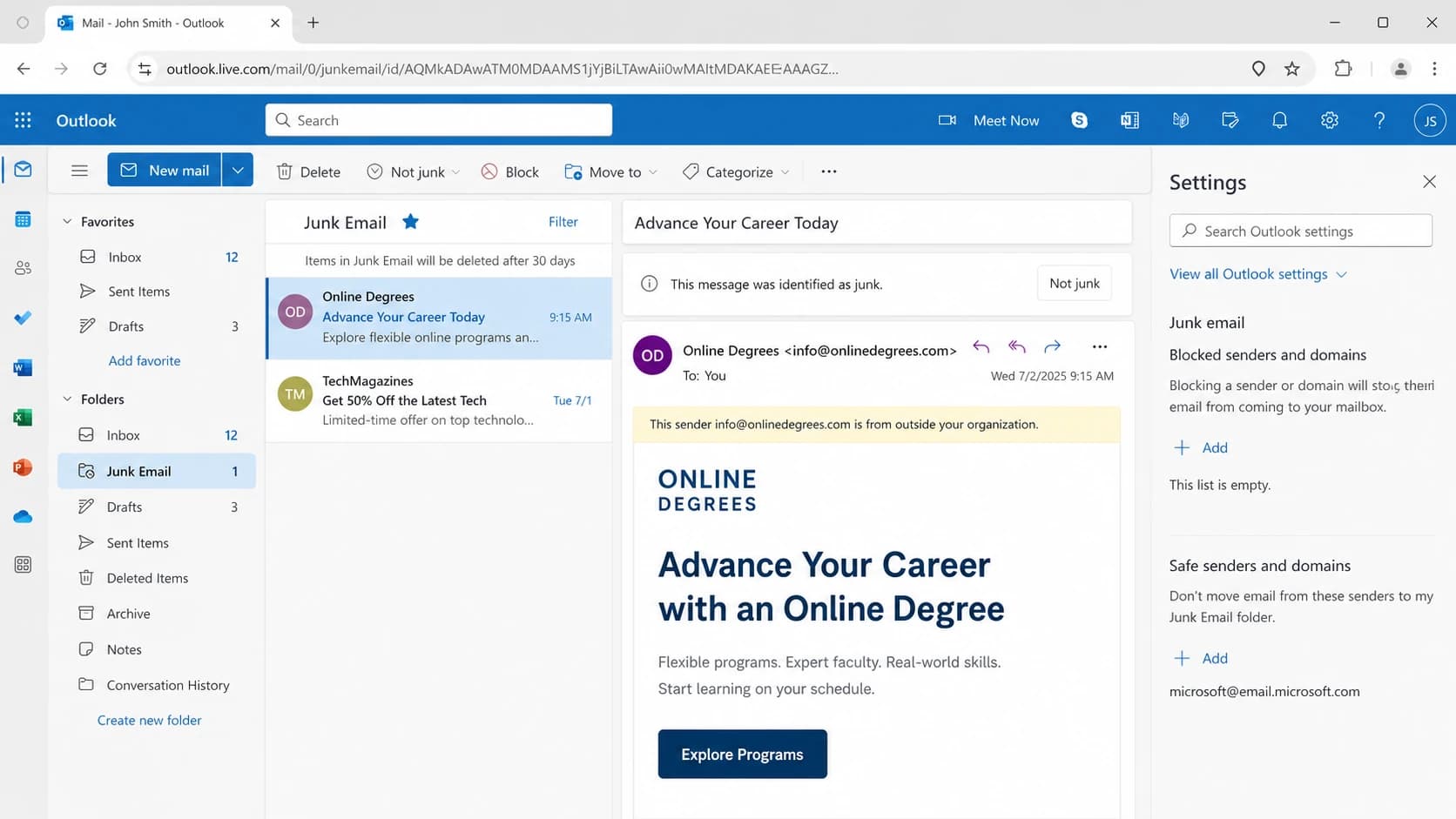1456x819 pixels.
Task: Click Create new folder link
Action: tap(149, 720)
